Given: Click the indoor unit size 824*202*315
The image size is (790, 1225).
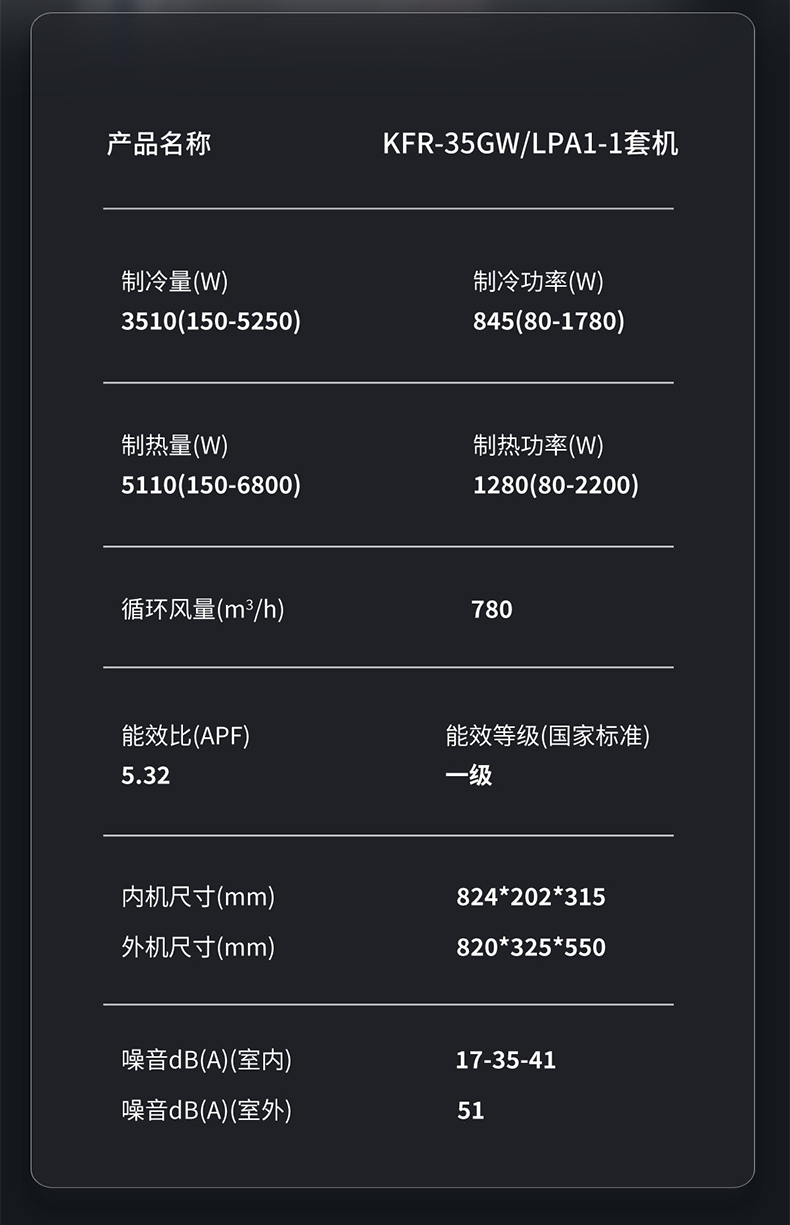Looking at the screenshot, I should point(531,897).
